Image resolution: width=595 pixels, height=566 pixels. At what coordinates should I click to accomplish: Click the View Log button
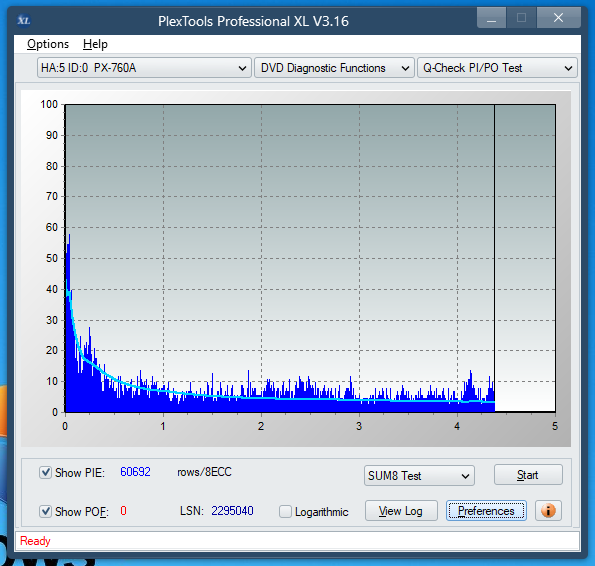pyautogui.click(x=401, y=511)
